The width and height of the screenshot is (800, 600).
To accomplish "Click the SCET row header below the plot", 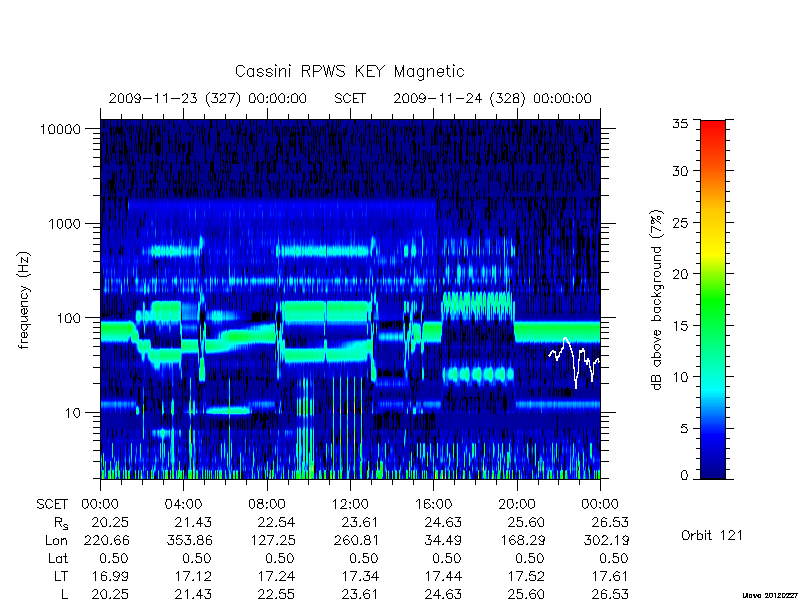I will coord(52,504).
